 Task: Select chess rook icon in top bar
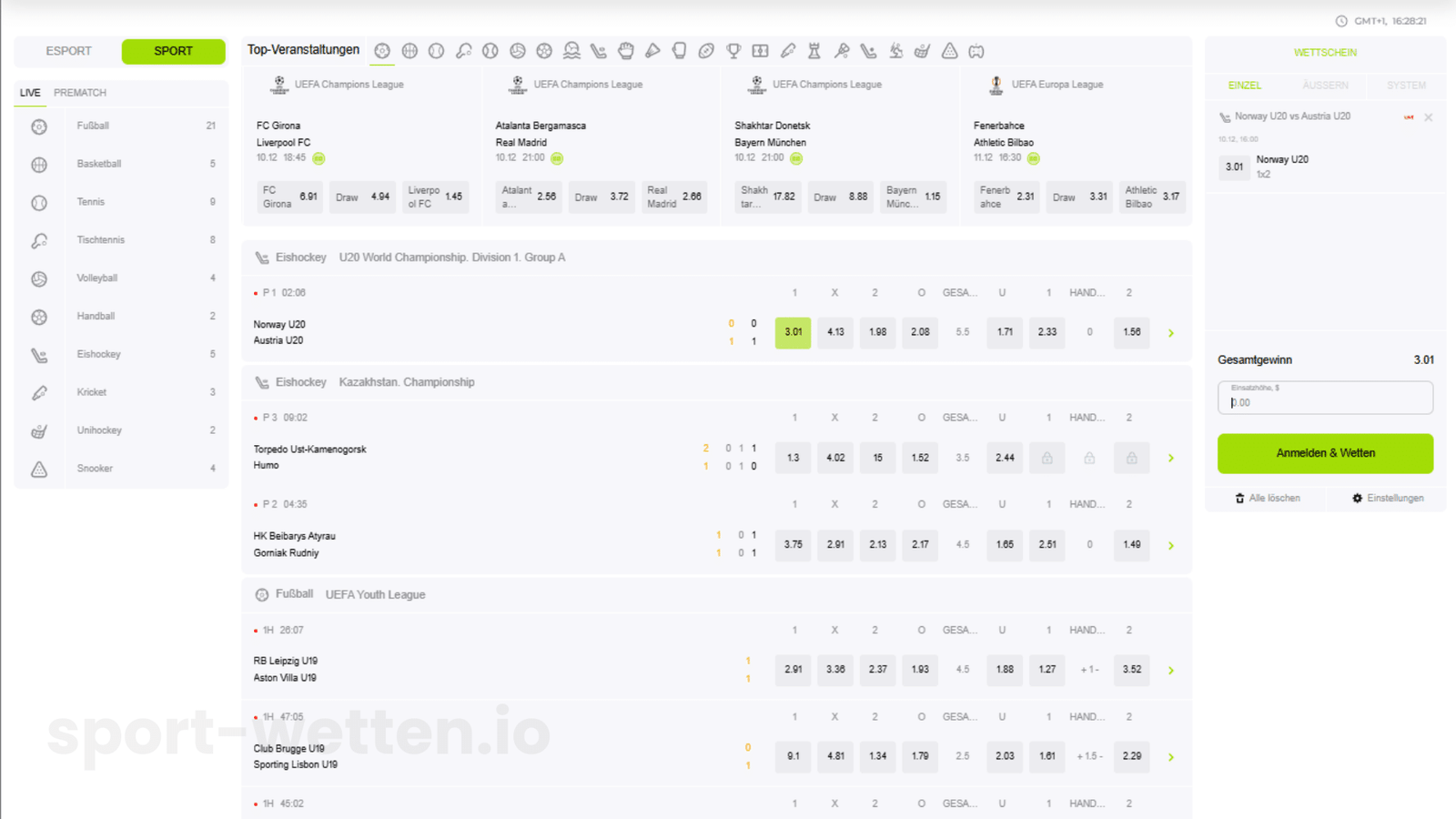[814, 51]
